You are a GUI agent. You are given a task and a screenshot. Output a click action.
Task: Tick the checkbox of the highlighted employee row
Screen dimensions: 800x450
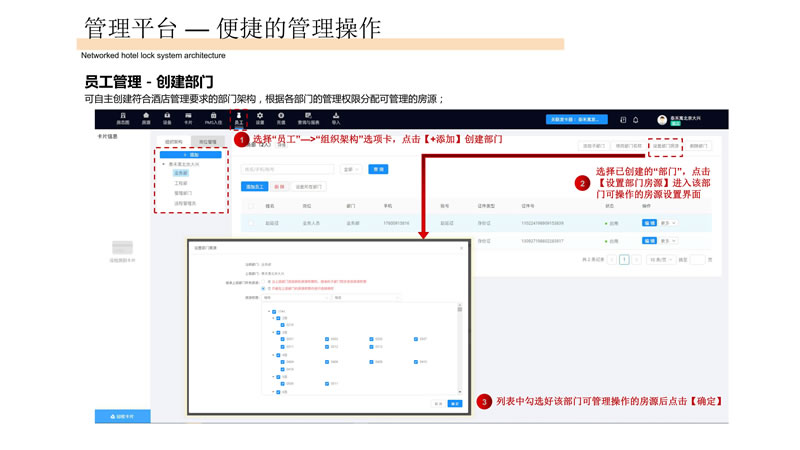pos(251,223)
